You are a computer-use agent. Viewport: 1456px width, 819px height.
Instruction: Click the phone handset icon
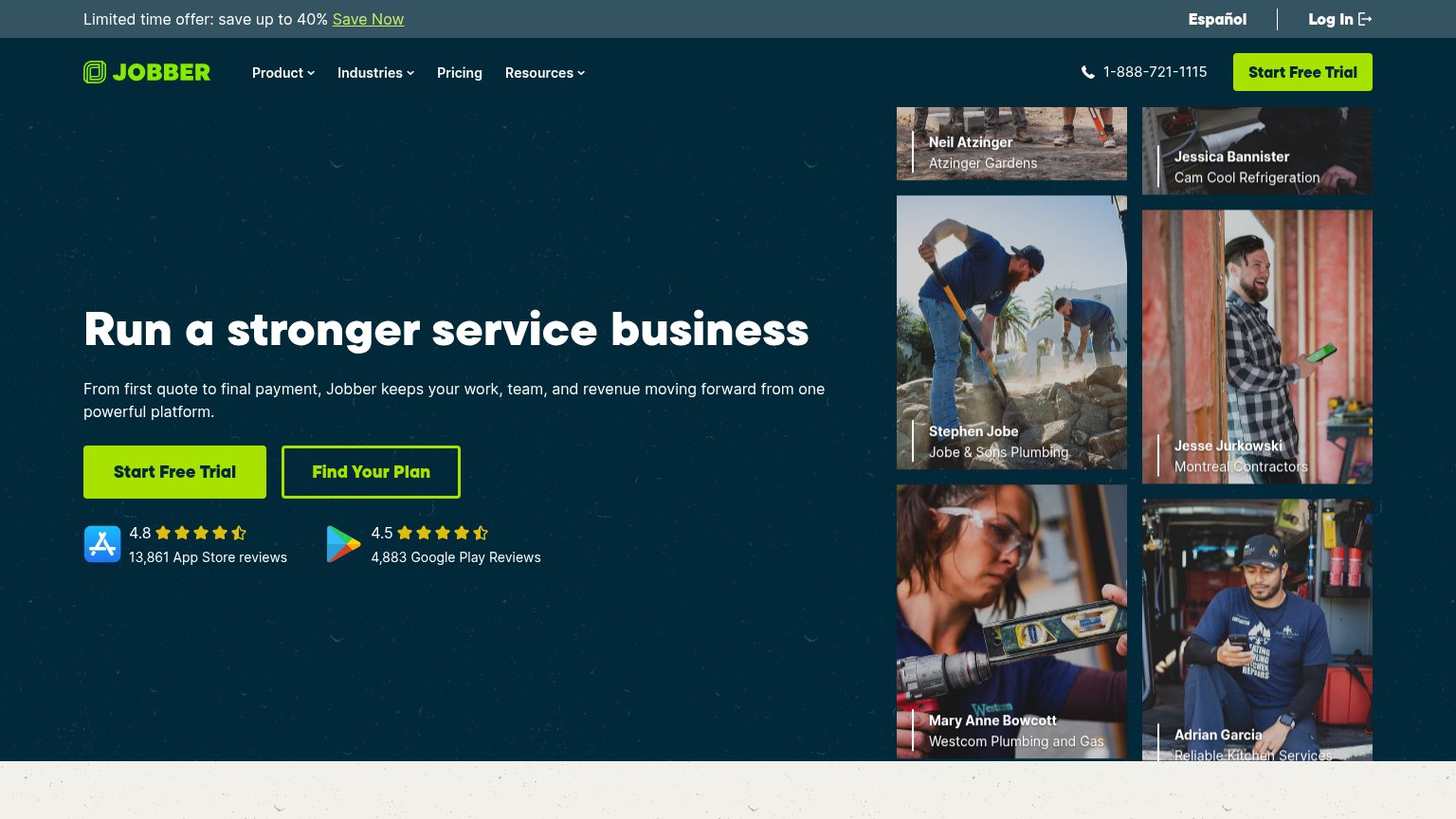click(x=1087, y=73)
